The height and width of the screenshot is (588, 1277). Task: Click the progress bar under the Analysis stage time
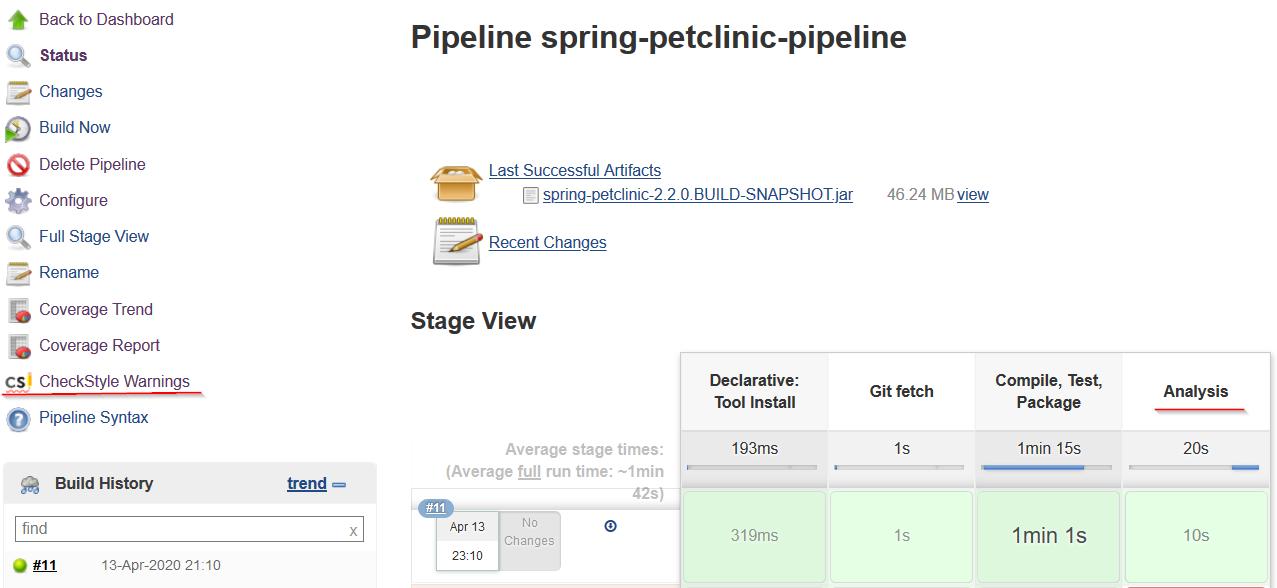point(1195,465)
